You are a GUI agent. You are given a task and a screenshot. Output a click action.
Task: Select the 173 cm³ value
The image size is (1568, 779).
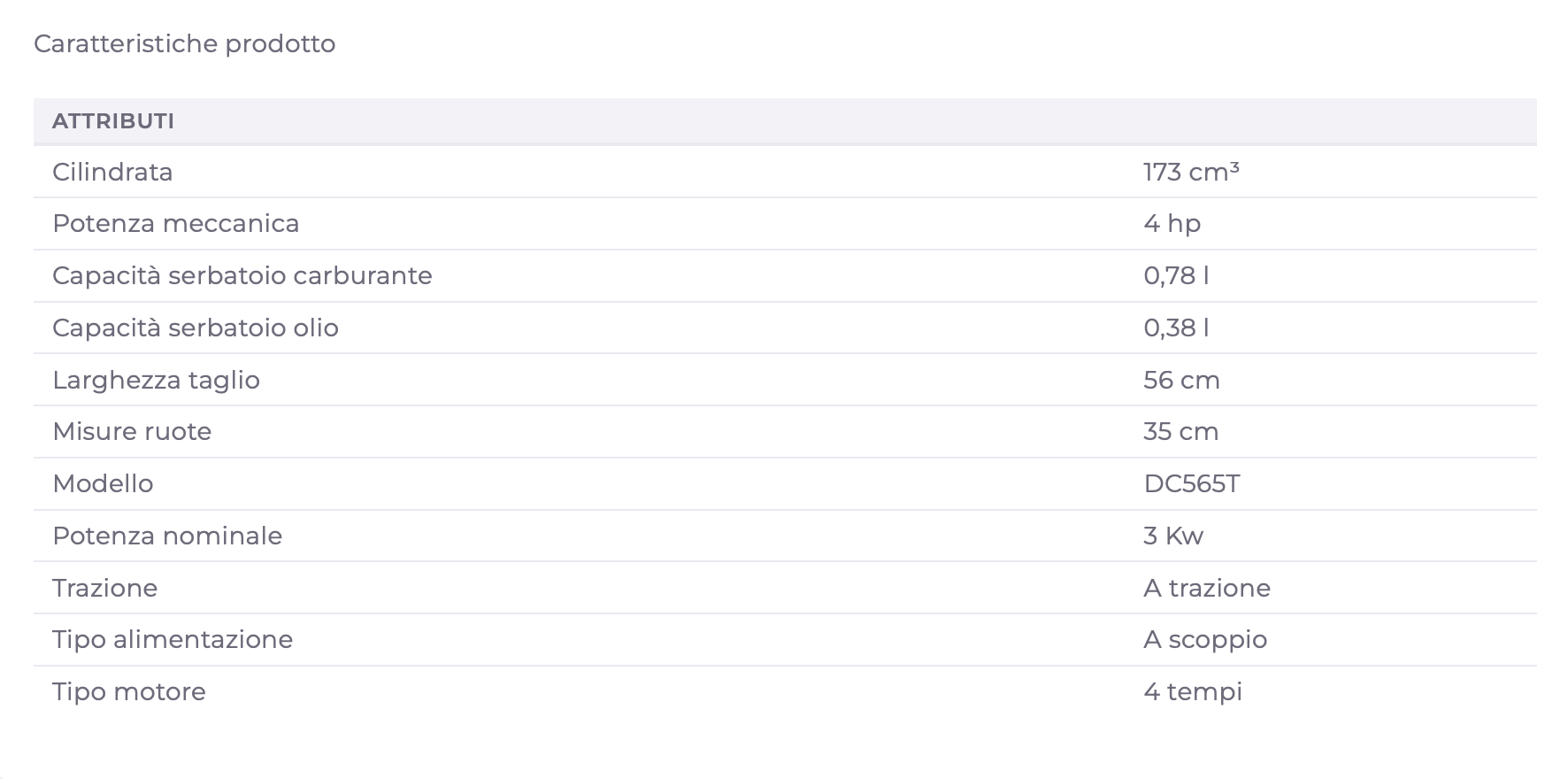point(1191,172)
